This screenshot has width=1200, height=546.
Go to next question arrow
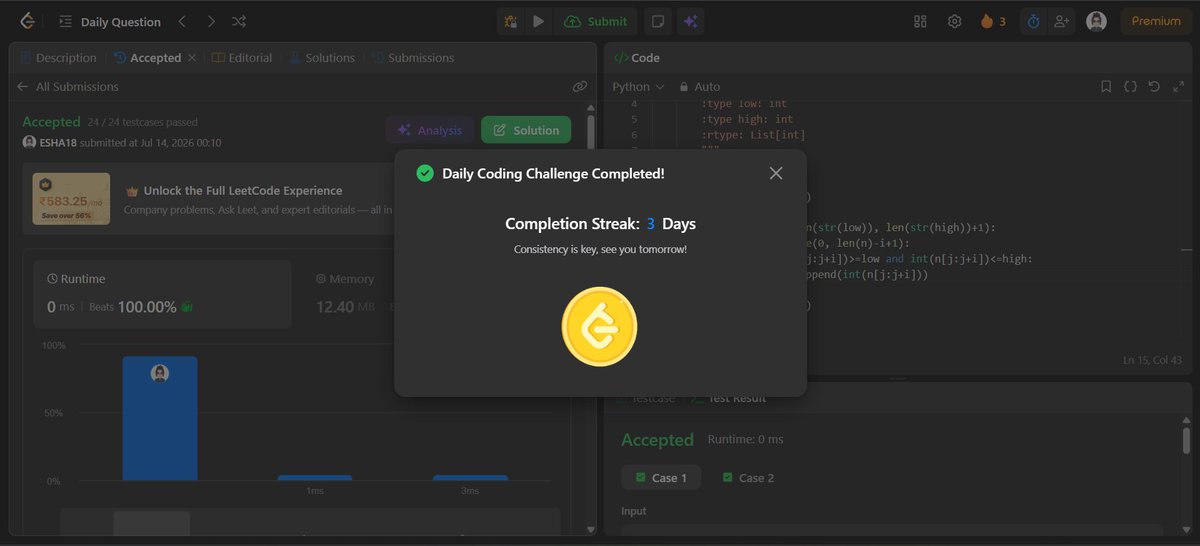click(x=210, y=21)
